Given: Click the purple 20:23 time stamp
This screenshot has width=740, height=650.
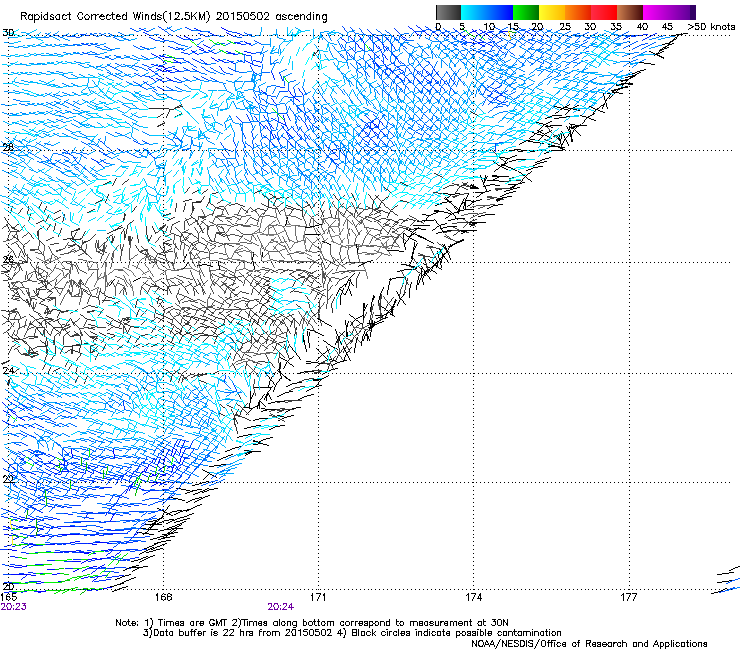Looking at the screenshot, I should 14,607.
